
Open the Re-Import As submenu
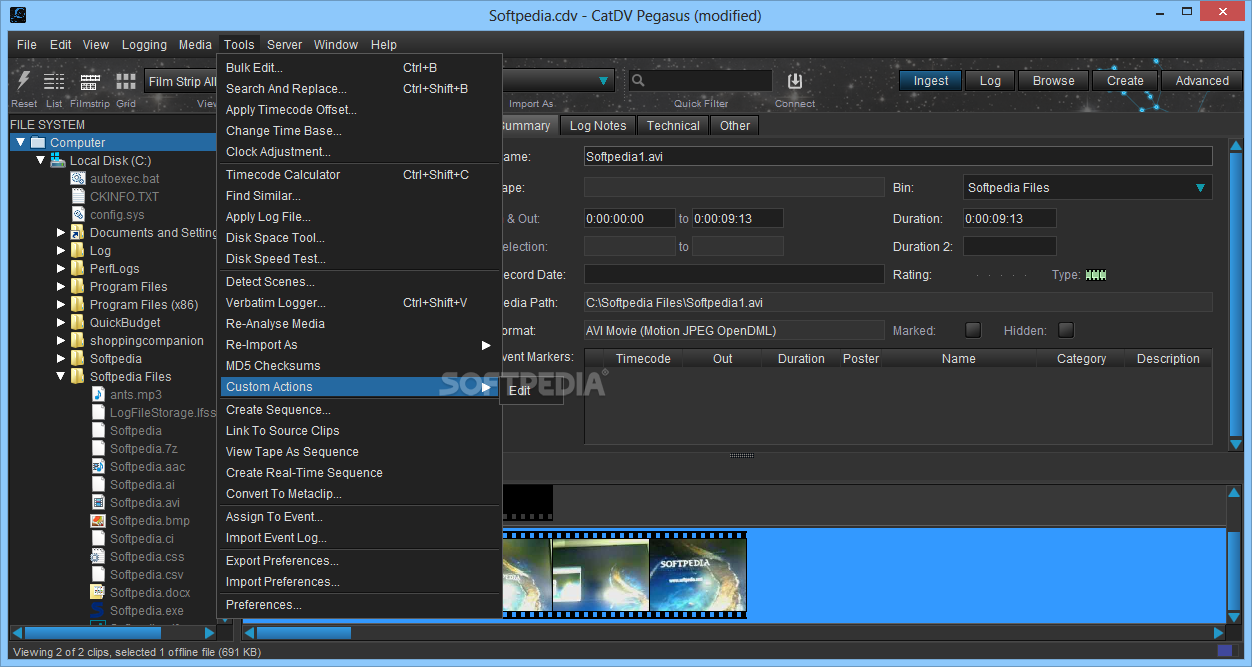pyautogui.click(x=359, y=345)
